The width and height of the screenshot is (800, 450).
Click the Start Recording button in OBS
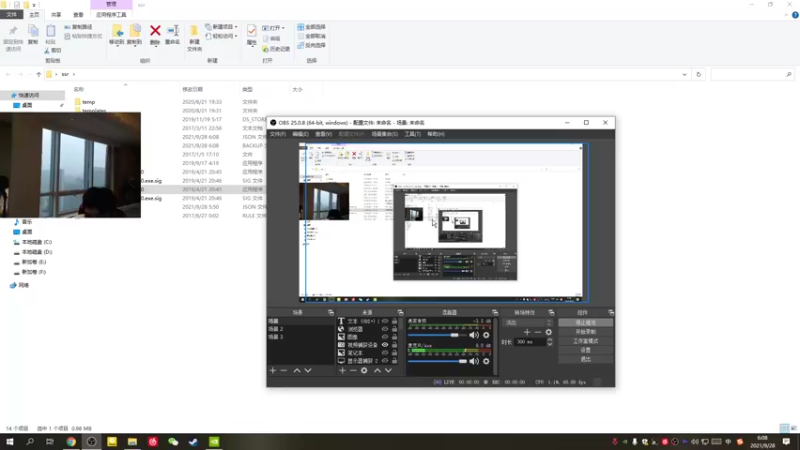[x=585, y=332]
